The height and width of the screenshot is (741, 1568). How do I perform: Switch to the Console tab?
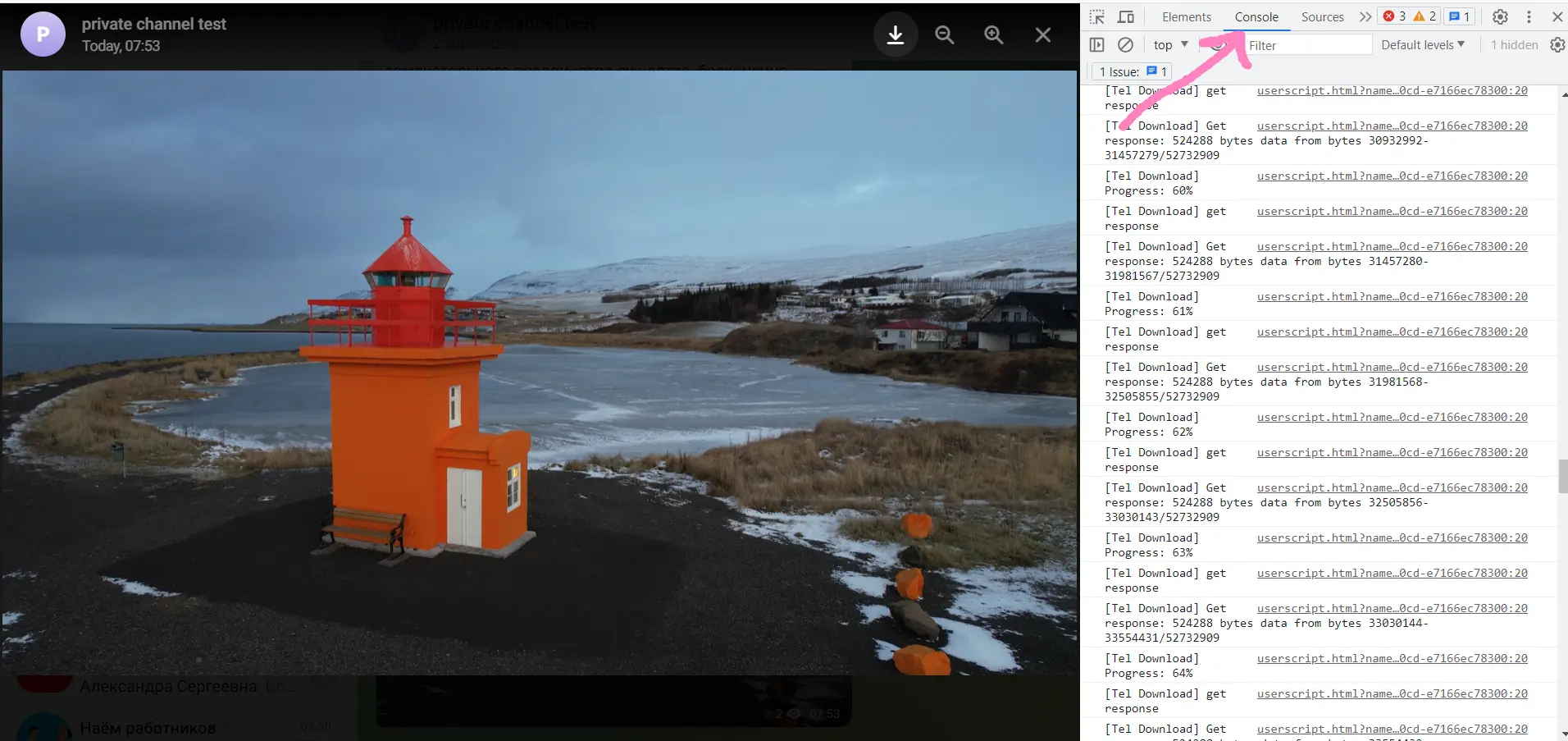[1256, 16]
